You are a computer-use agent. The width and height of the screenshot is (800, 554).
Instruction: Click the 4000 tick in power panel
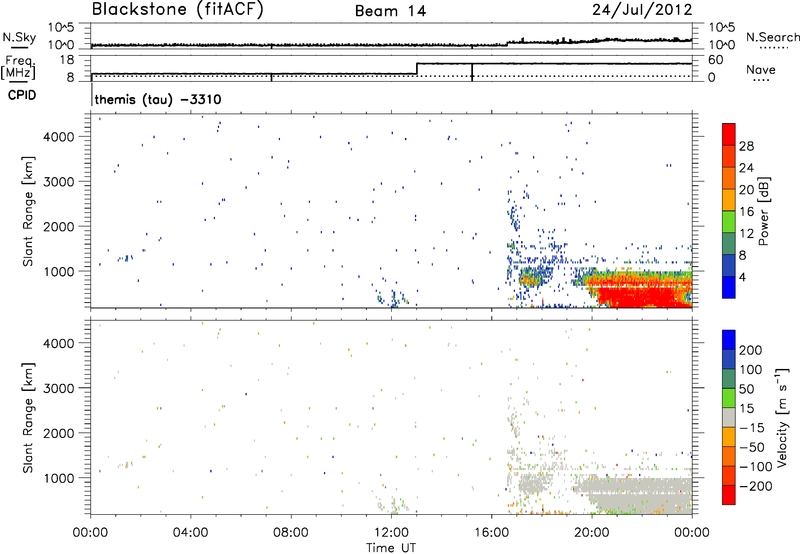tap(59, 137)
